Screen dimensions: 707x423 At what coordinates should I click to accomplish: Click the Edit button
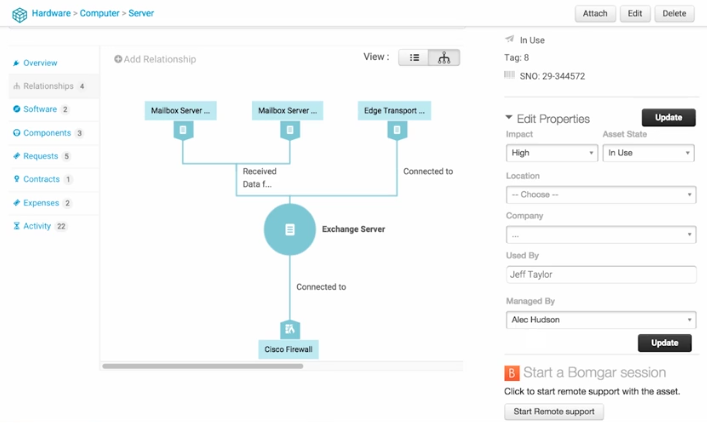pyautogui.click(x=634, y=14)
